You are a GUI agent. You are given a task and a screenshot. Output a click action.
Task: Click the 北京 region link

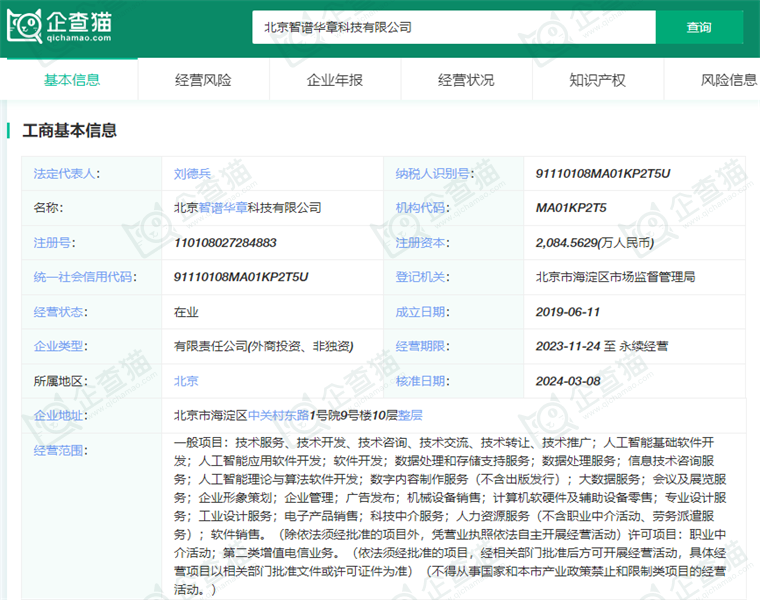click(x=186, y=381)
